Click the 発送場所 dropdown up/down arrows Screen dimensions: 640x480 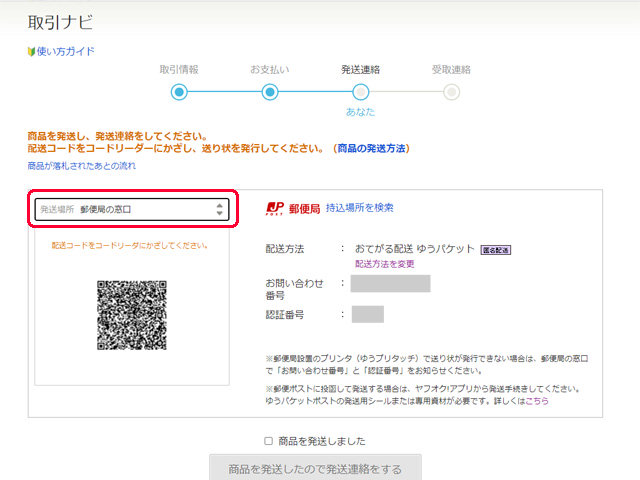(x=220, y=209)
